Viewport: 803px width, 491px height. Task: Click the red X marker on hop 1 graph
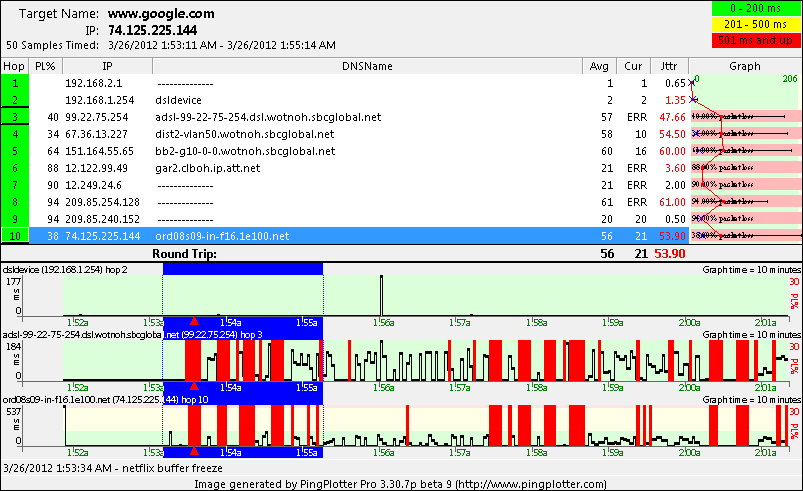pyautogui.click(x=693, y=83)
